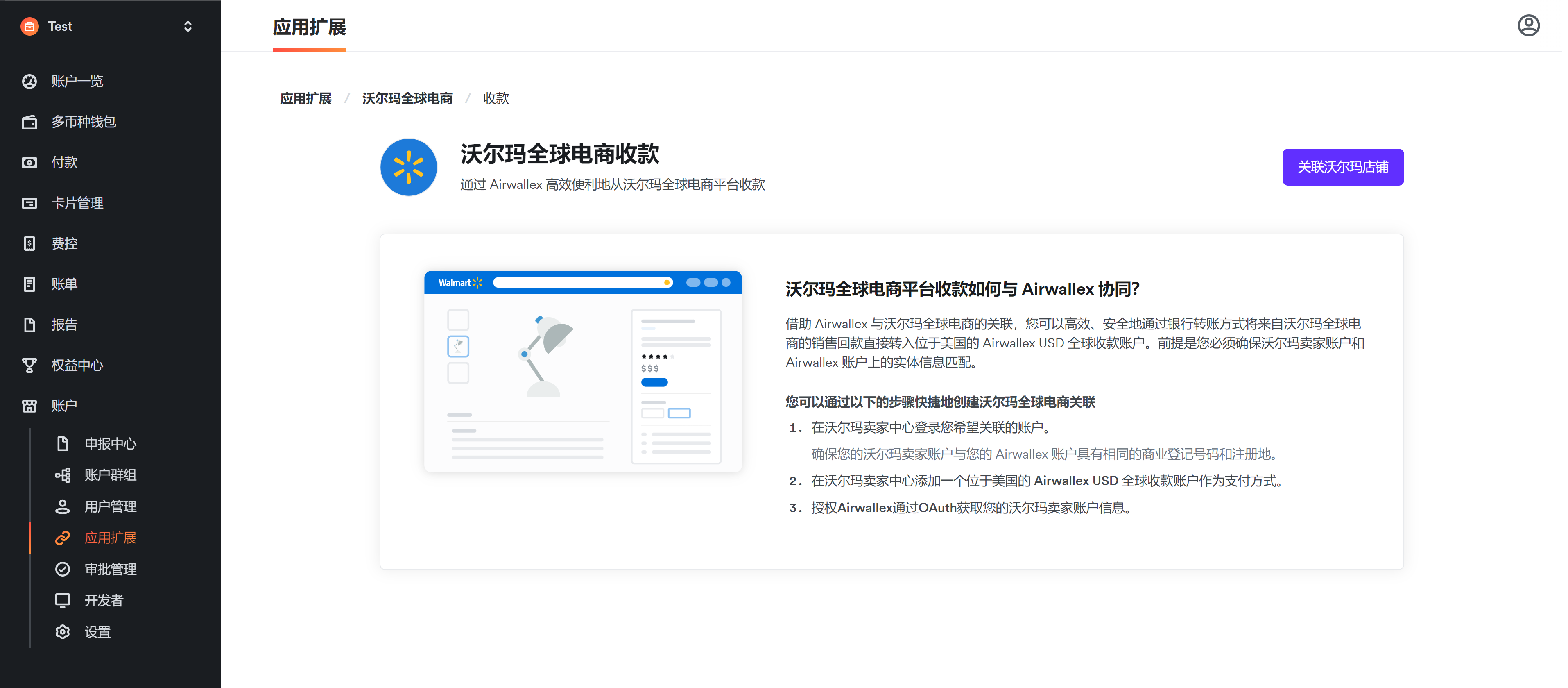Click the 费控 expense icon
Screen dimensions: 1568x688
(29, 243)
